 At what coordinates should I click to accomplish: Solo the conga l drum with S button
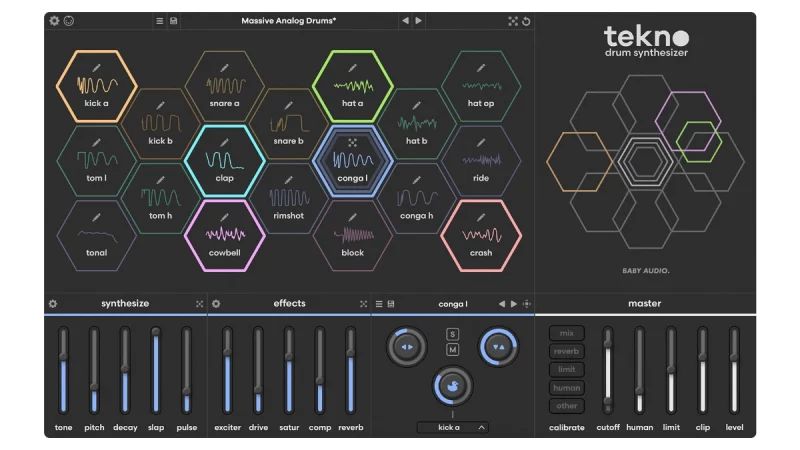pyautogui.click(x=452, y=334)
